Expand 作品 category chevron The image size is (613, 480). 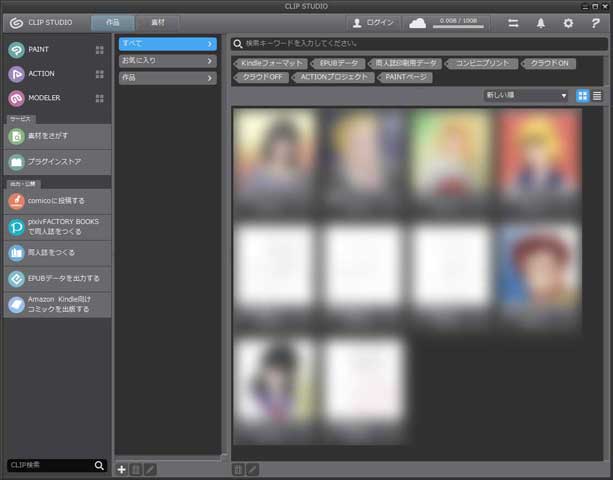[x=210, y=78]
